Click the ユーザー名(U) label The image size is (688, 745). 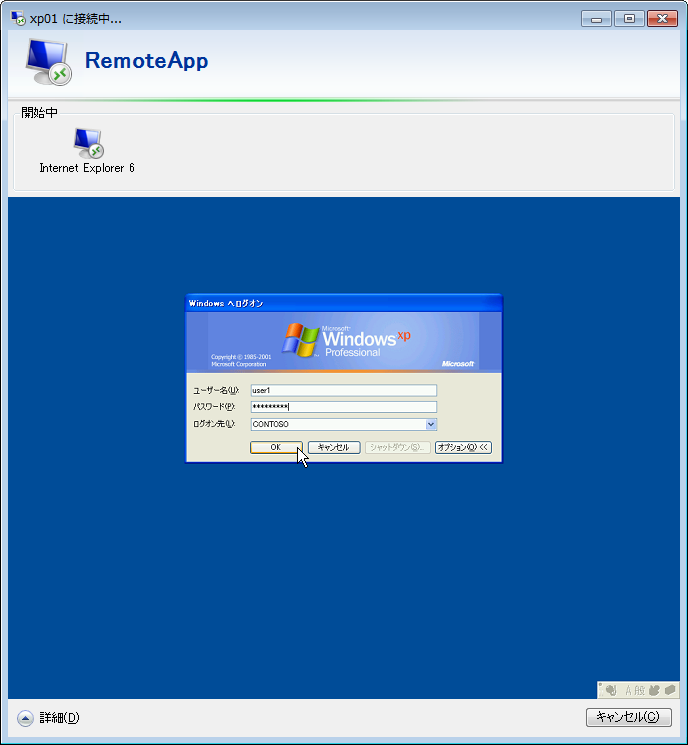click(x=216, y=391)
